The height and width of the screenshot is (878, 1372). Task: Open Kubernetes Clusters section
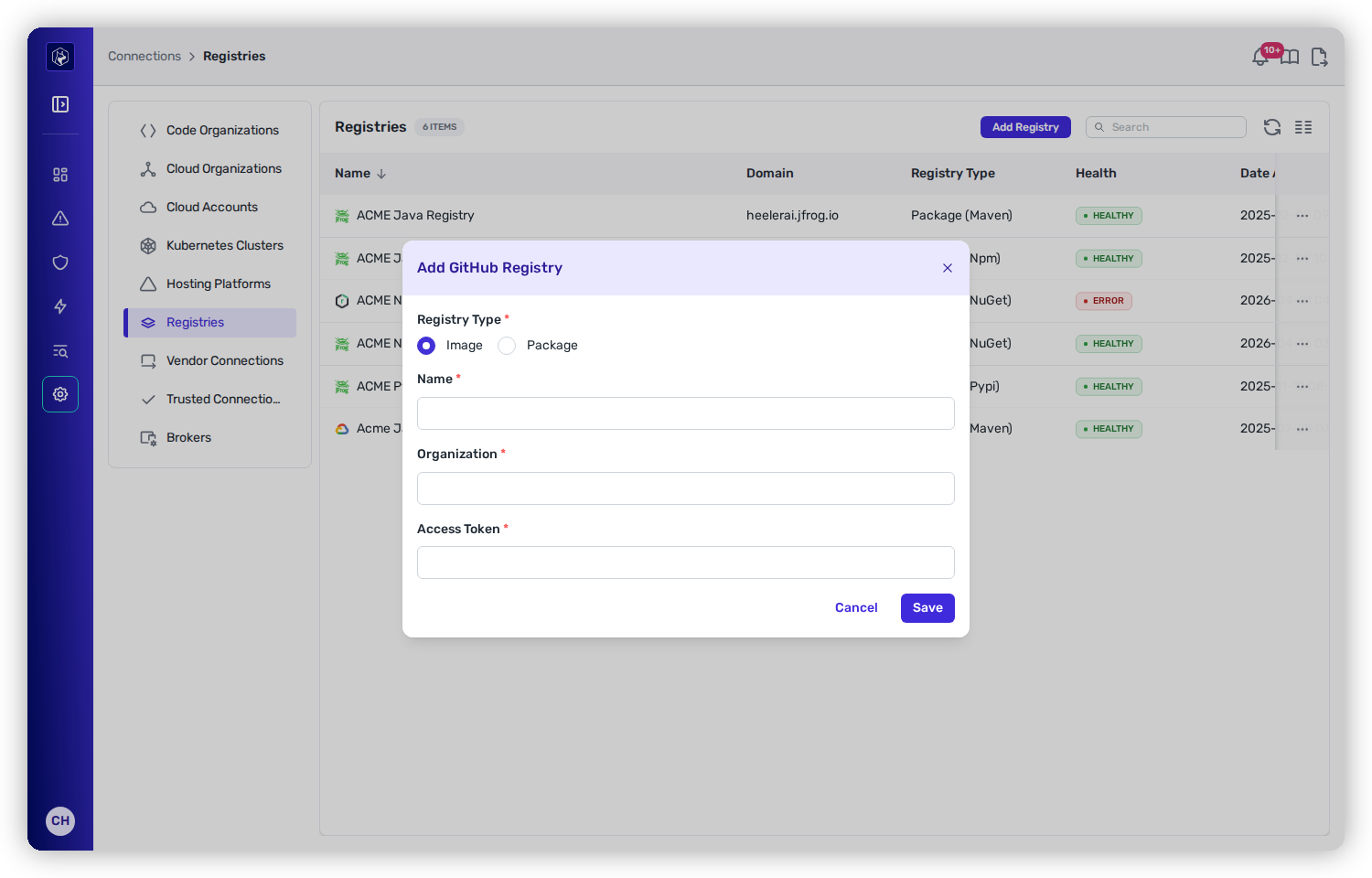(210, 245)
